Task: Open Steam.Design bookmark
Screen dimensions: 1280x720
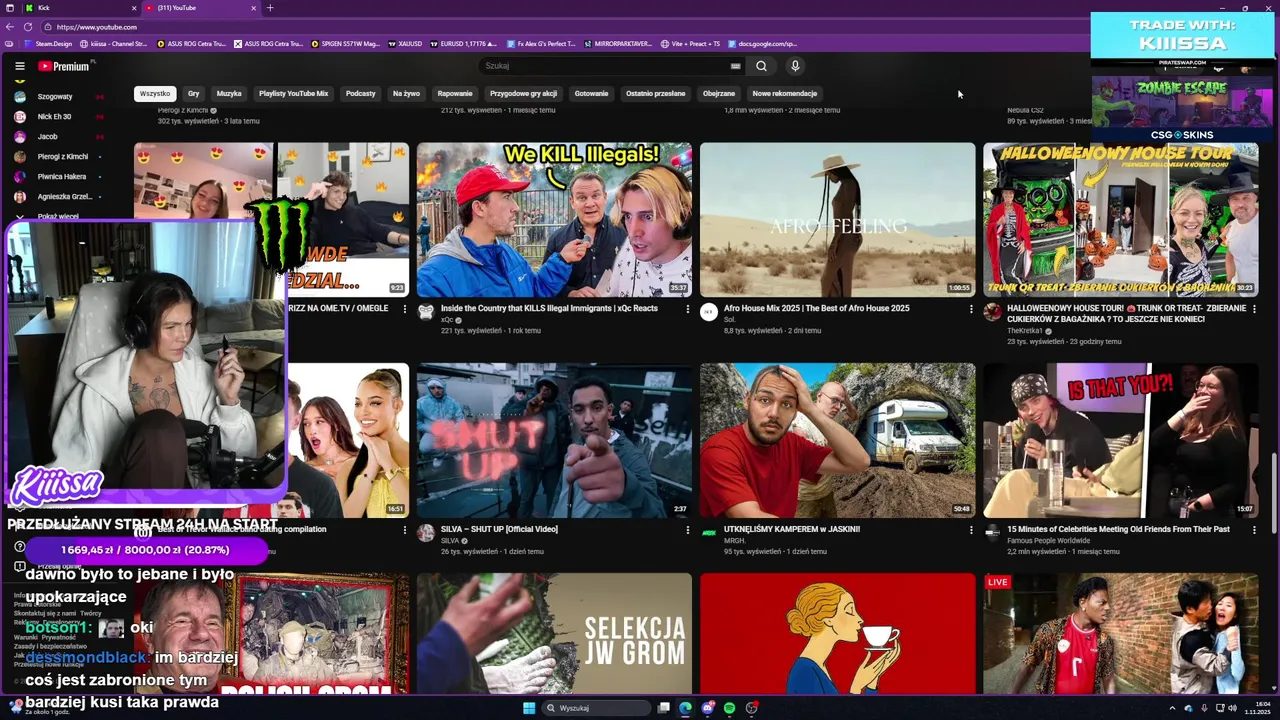Action: click(x=48, y=44)
